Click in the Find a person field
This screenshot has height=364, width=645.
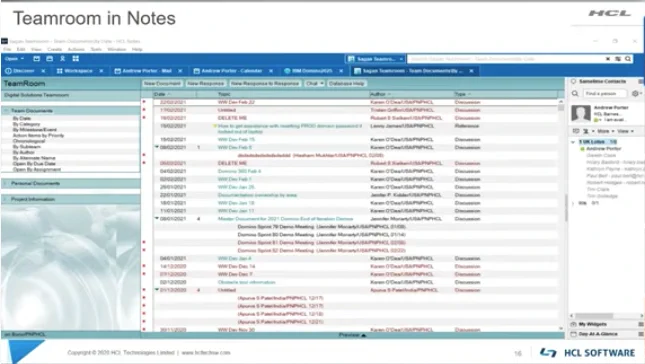pos(605,94)
